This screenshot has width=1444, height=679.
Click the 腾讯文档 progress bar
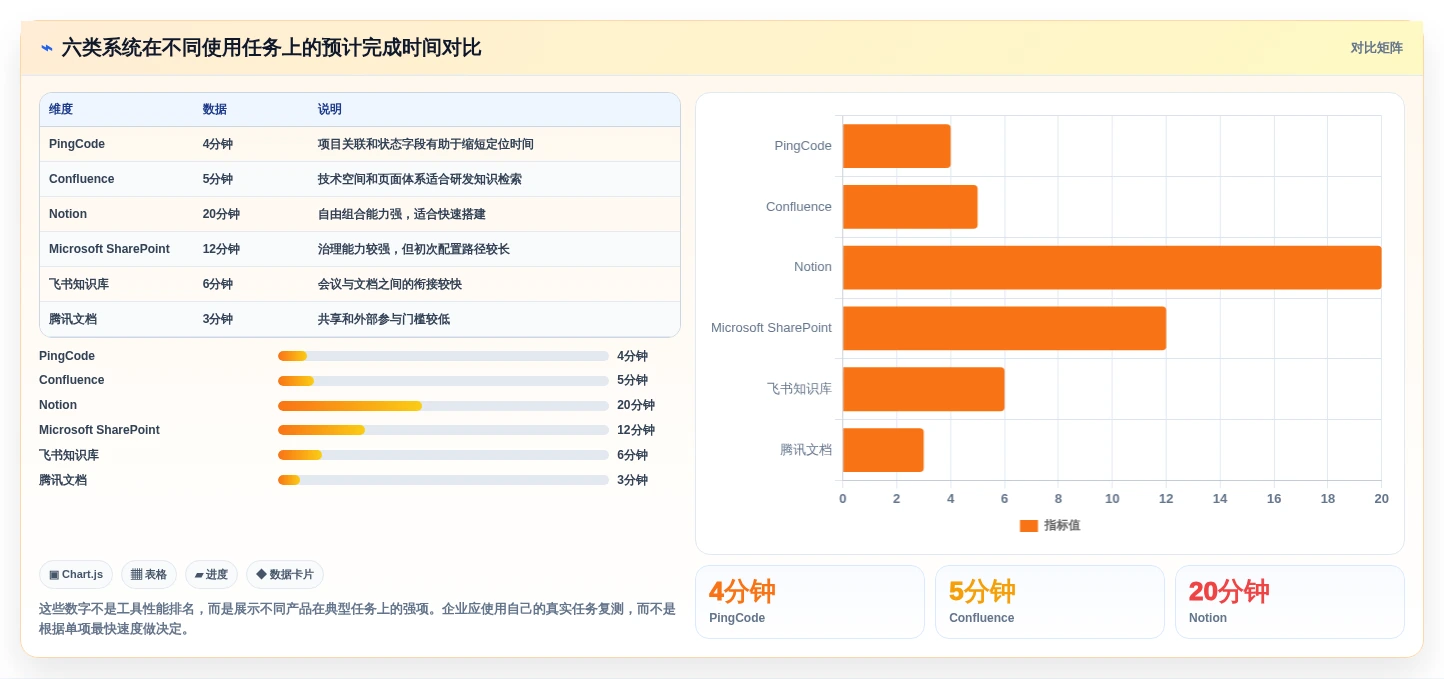[x=443, y=480]
